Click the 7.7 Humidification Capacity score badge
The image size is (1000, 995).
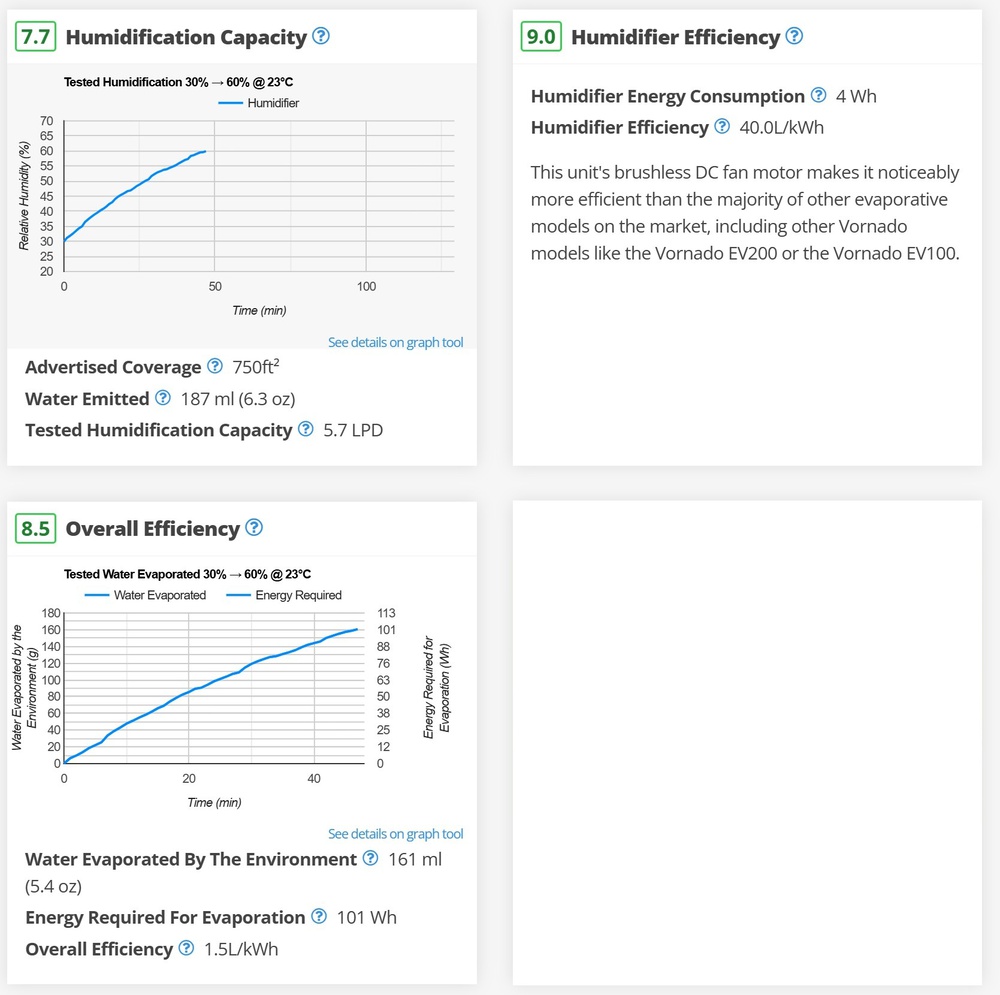click(35, 37)
